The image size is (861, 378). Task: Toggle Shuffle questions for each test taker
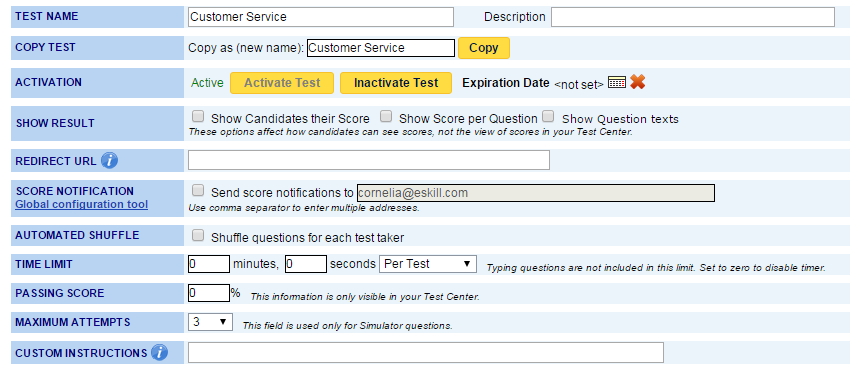coord(198,235)
